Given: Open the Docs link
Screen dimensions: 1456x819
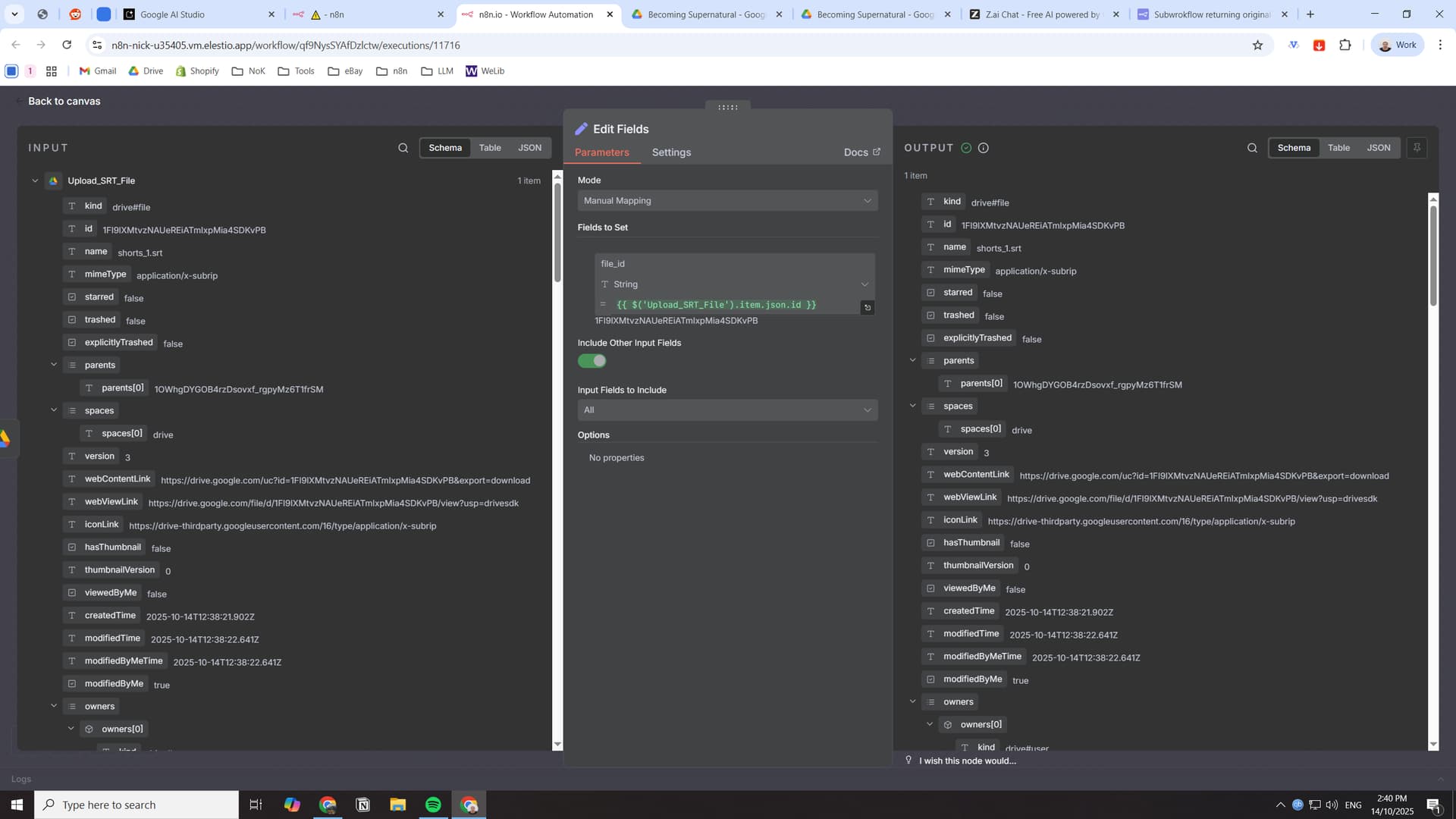Looking at the screenshot, I should (x=861, y=152).
